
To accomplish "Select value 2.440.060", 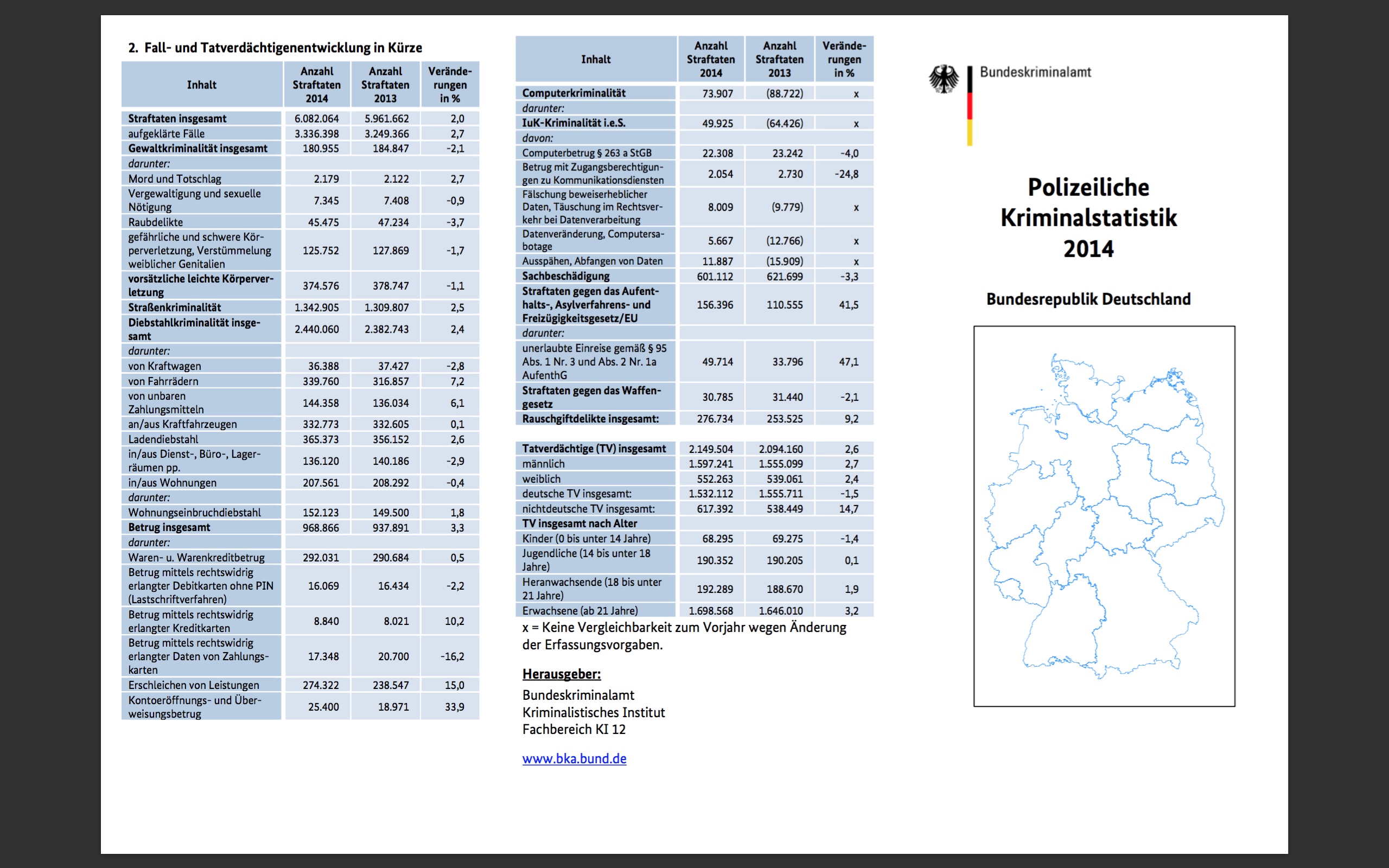I will tap(317, 329).
